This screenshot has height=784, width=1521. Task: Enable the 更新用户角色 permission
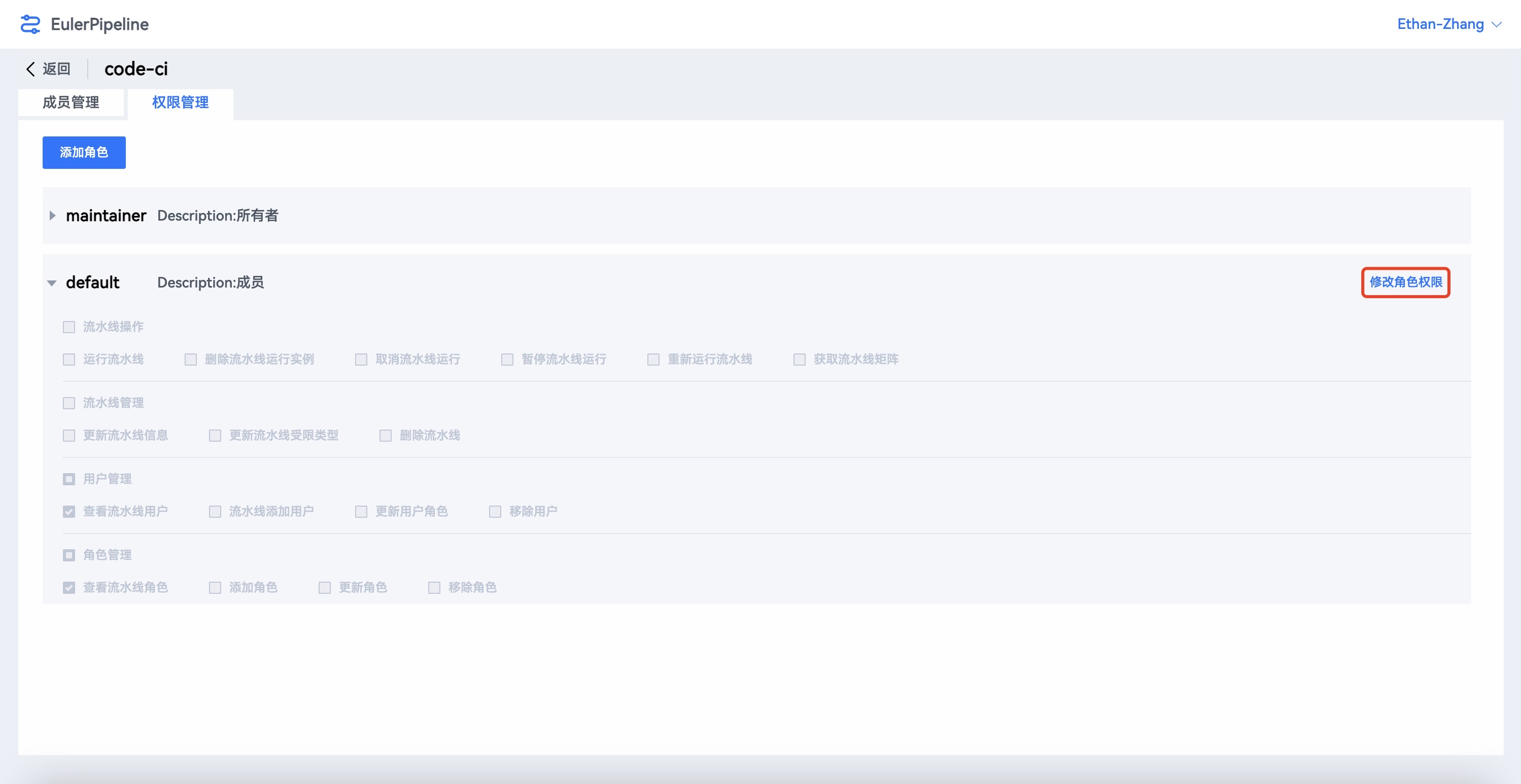360,511
